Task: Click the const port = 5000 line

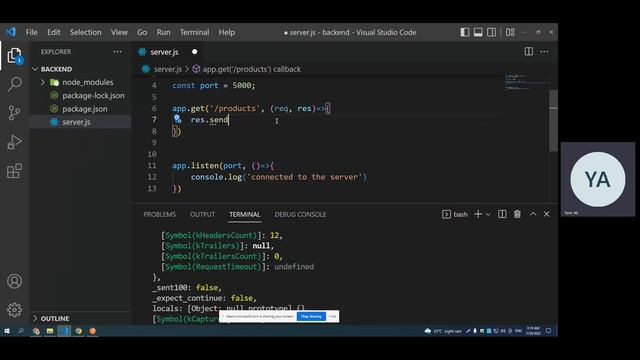Action: point(213,85)
